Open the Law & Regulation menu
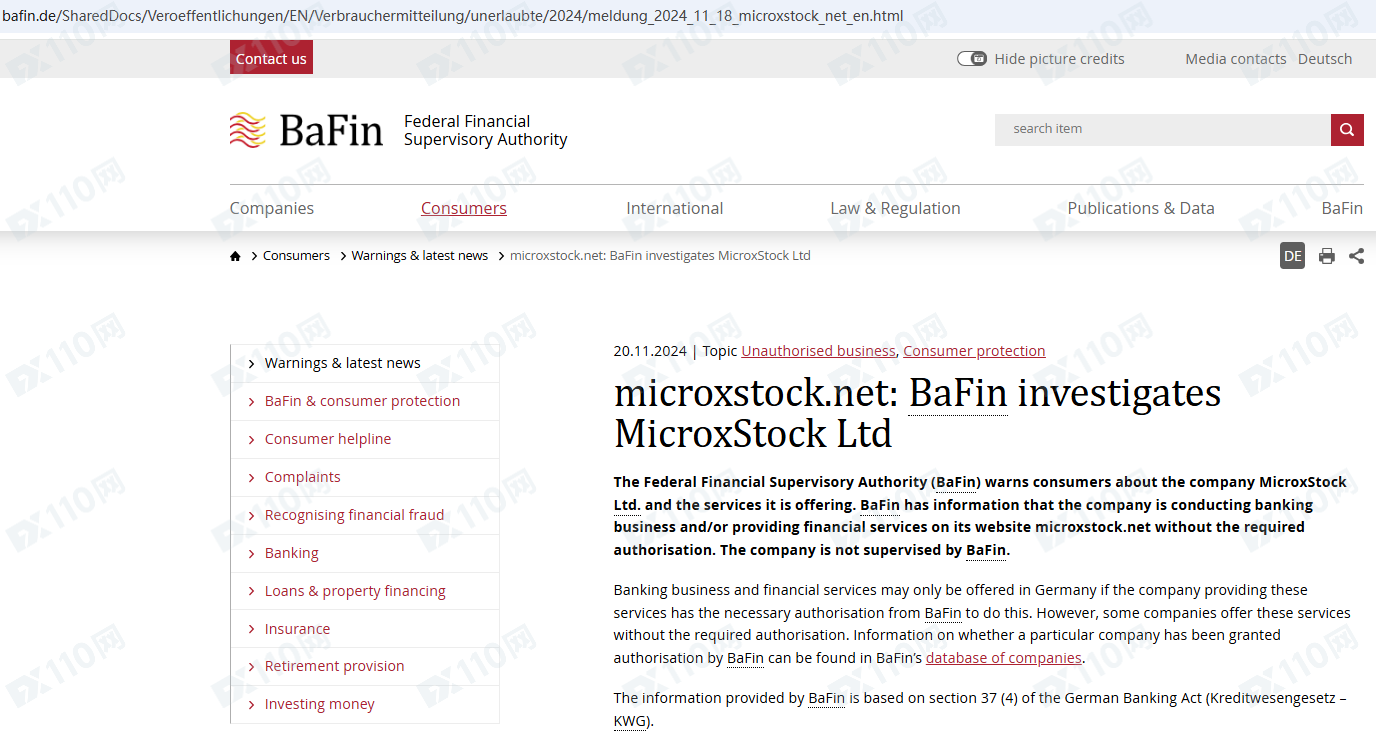 click(x=895, y=208)
